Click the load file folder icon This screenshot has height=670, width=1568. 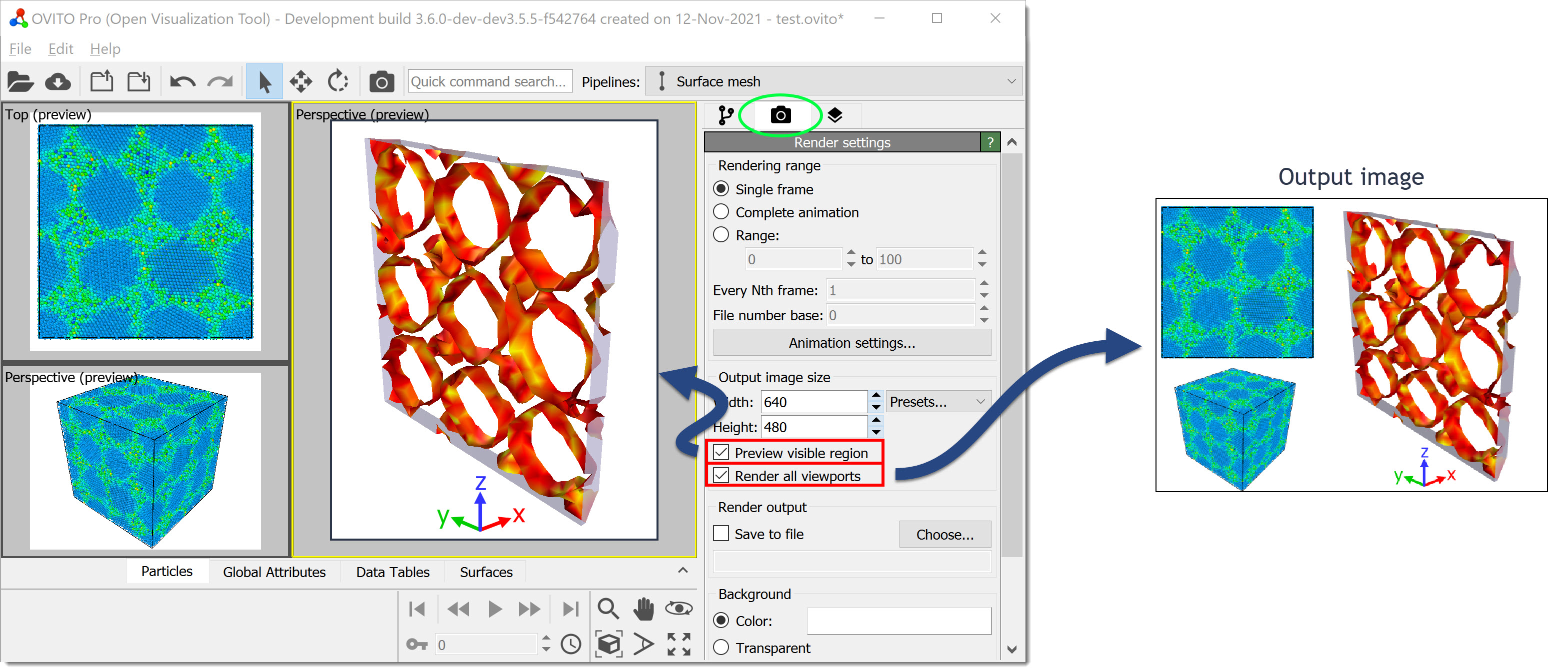coord(20,81)
